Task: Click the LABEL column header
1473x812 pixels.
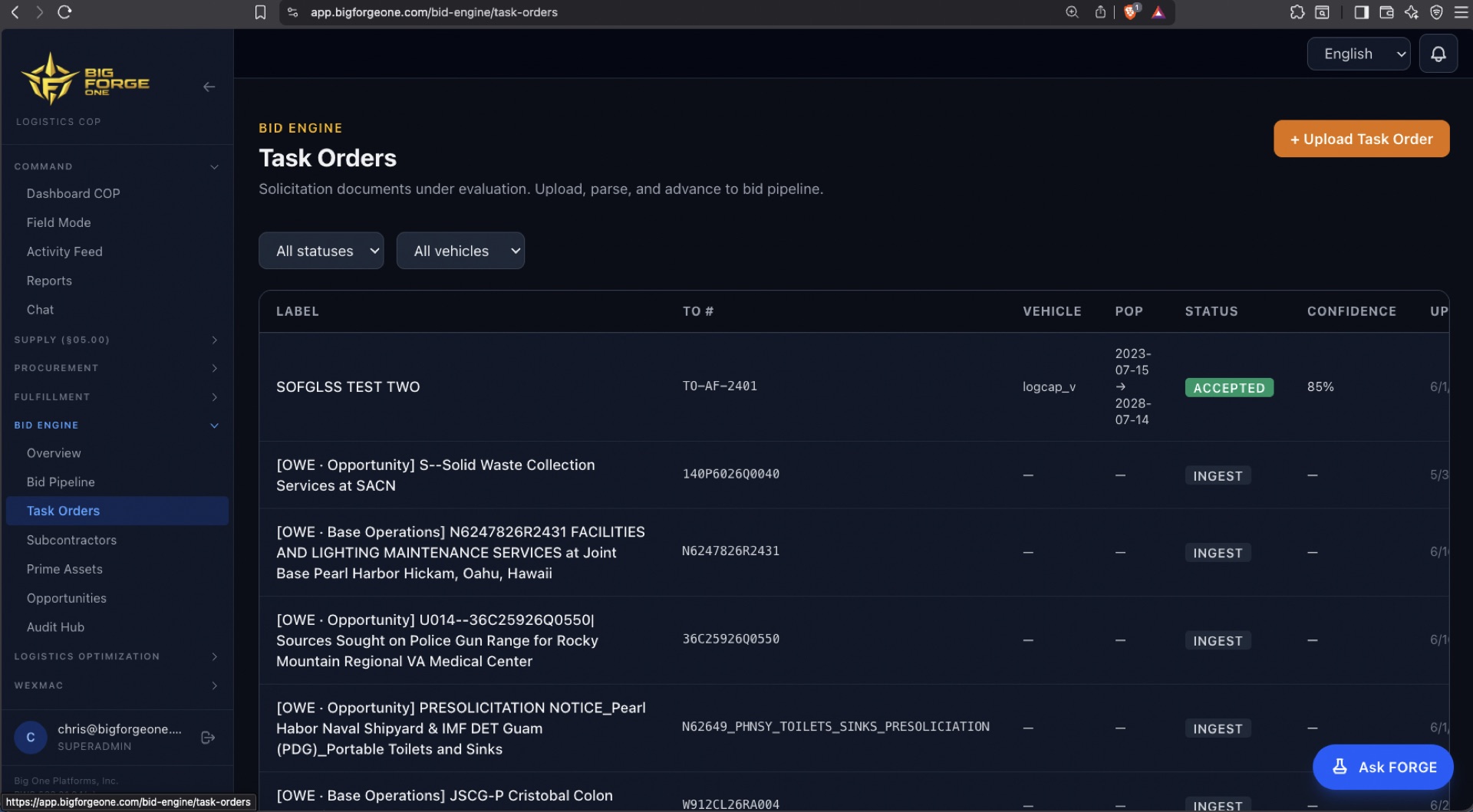Action: pyautogui.click(x=297, y=311)
